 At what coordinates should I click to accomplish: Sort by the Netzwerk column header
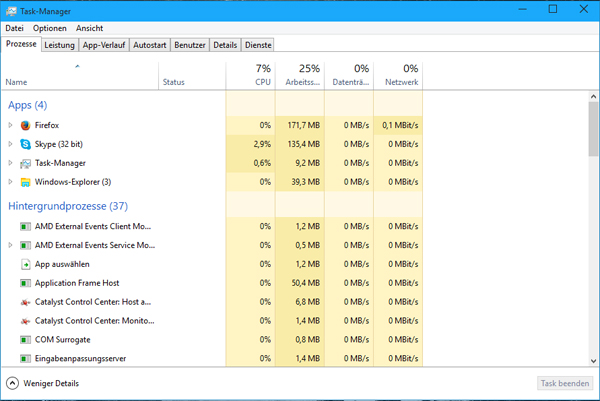point(398,76)
